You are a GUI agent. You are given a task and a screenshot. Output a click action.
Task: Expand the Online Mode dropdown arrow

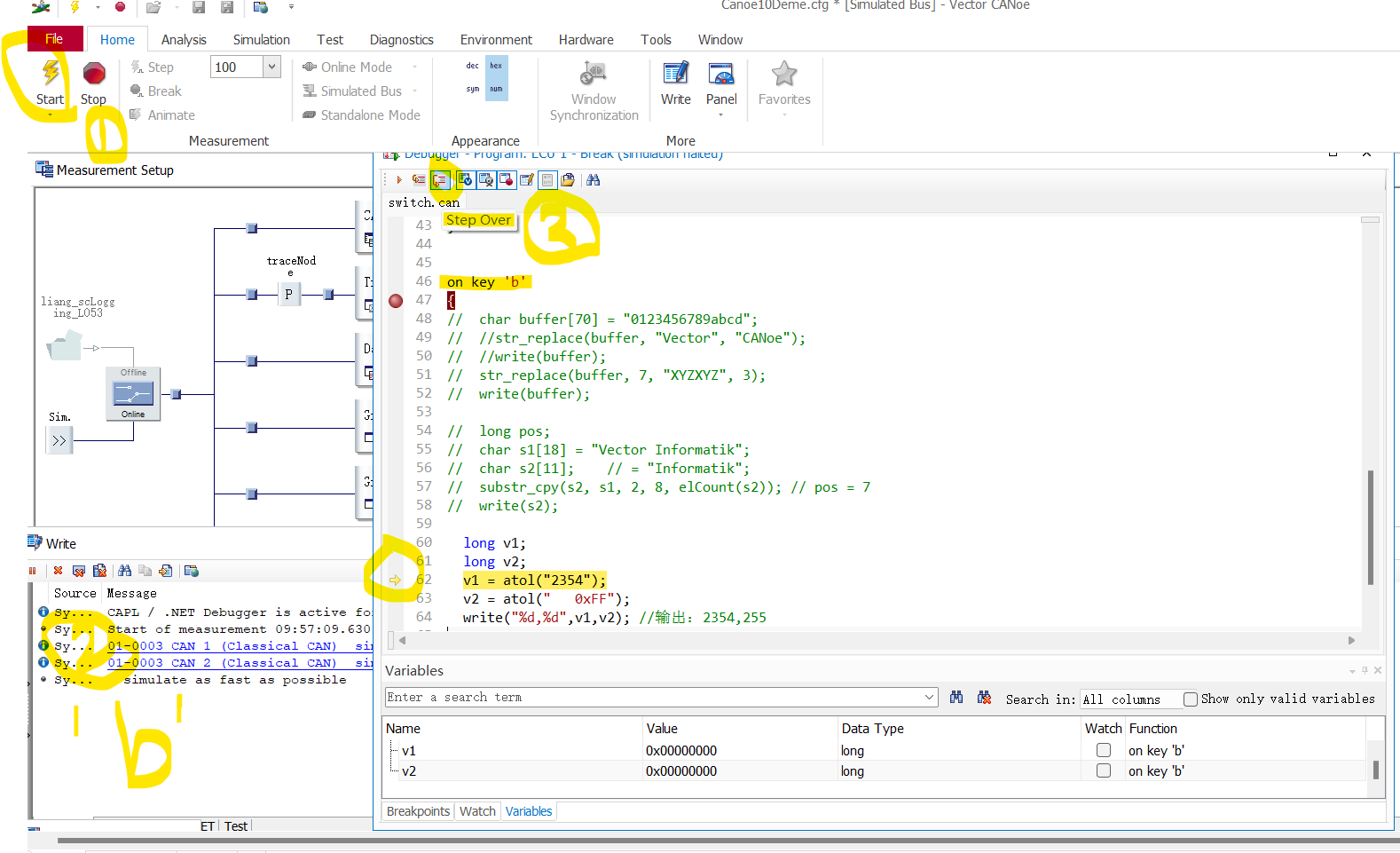pos(414,67)
